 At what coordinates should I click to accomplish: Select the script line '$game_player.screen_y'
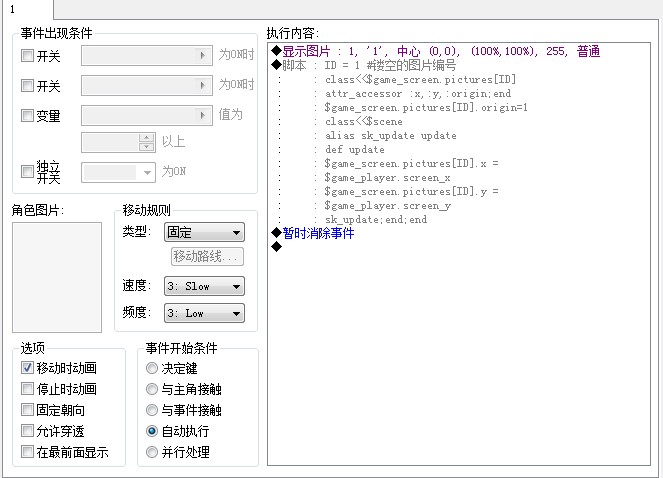387,205
